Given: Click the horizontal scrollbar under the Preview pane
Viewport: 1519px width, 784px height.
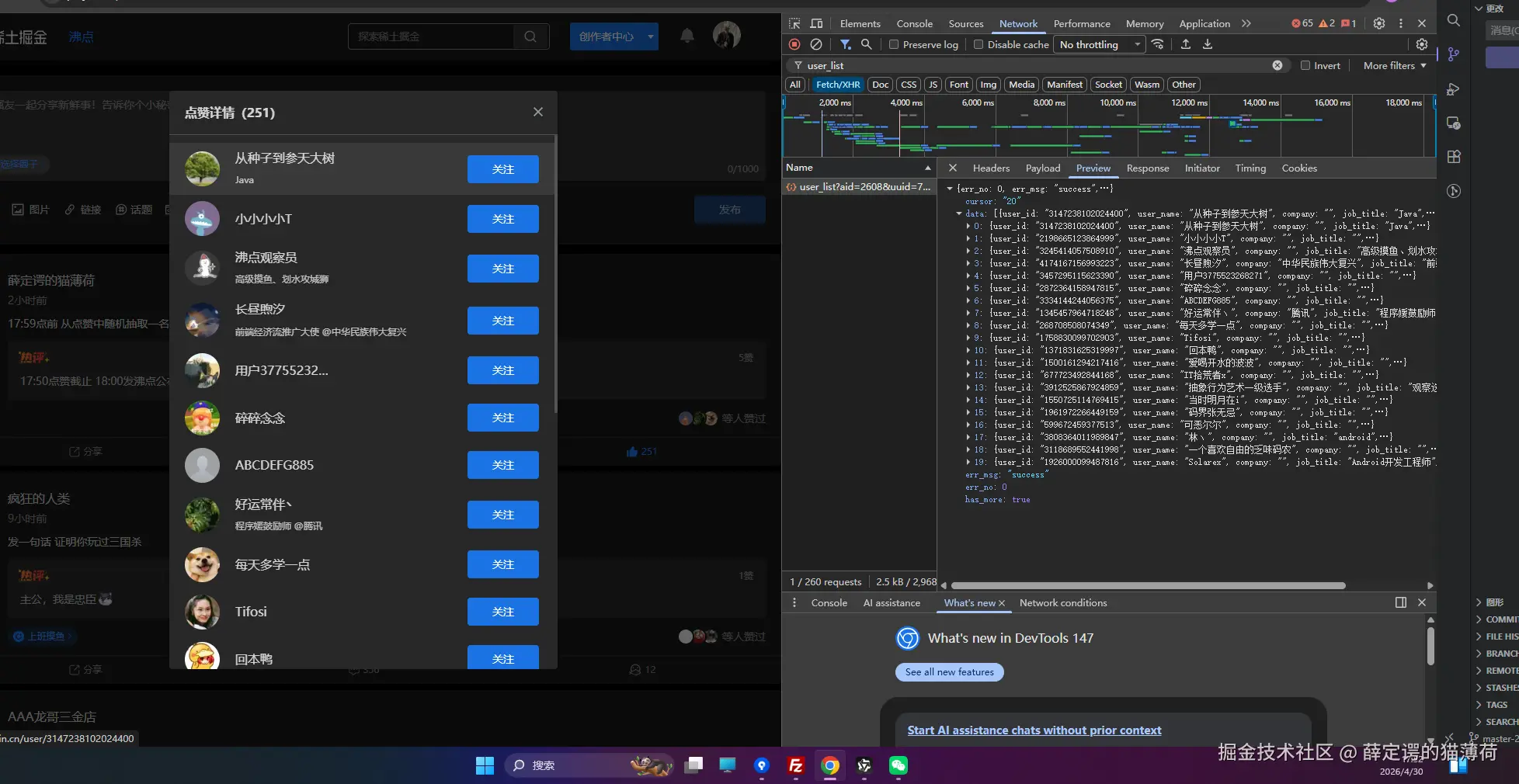Looking at the screenshot, I should click(x=1149, y=585).
